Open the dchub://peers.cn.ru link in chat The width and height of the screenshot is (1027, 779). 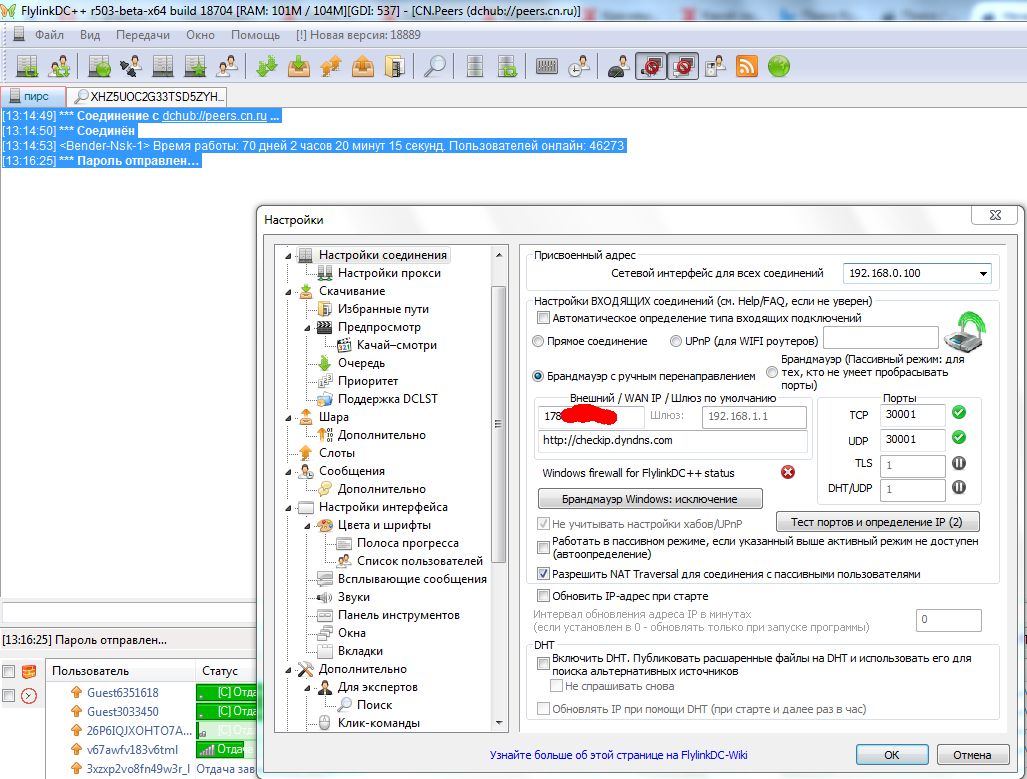[x=214, y=116]
